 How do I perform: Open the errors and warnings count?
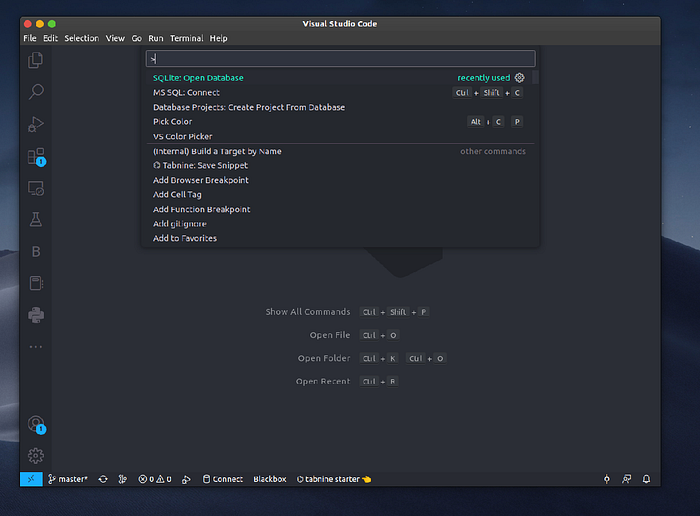tap(155, 479)
